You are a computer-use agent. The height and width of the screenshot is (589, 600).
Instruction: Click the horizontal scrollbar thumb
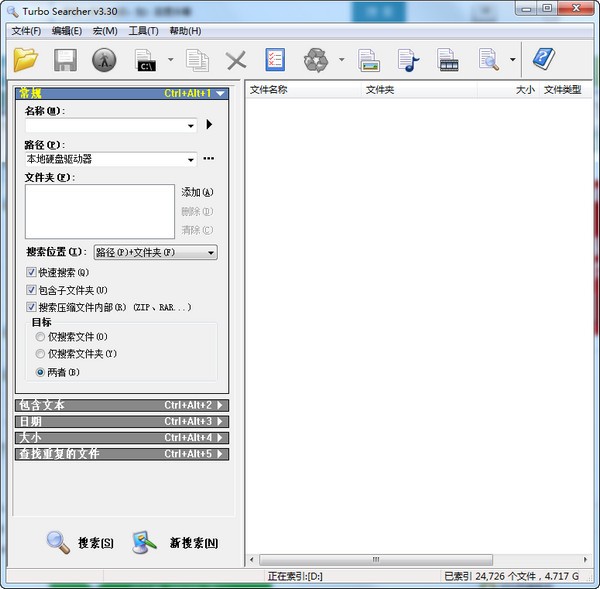point(376,560)
